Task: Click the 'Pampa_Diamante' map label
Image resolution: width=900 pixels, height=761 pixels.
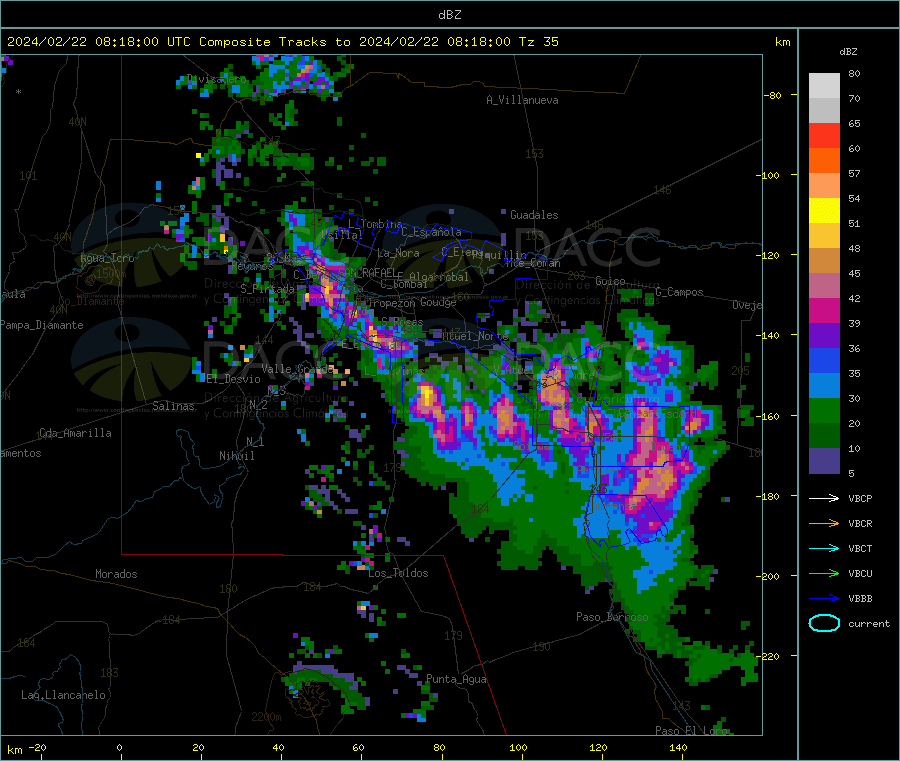Action: tap(41, 325)
